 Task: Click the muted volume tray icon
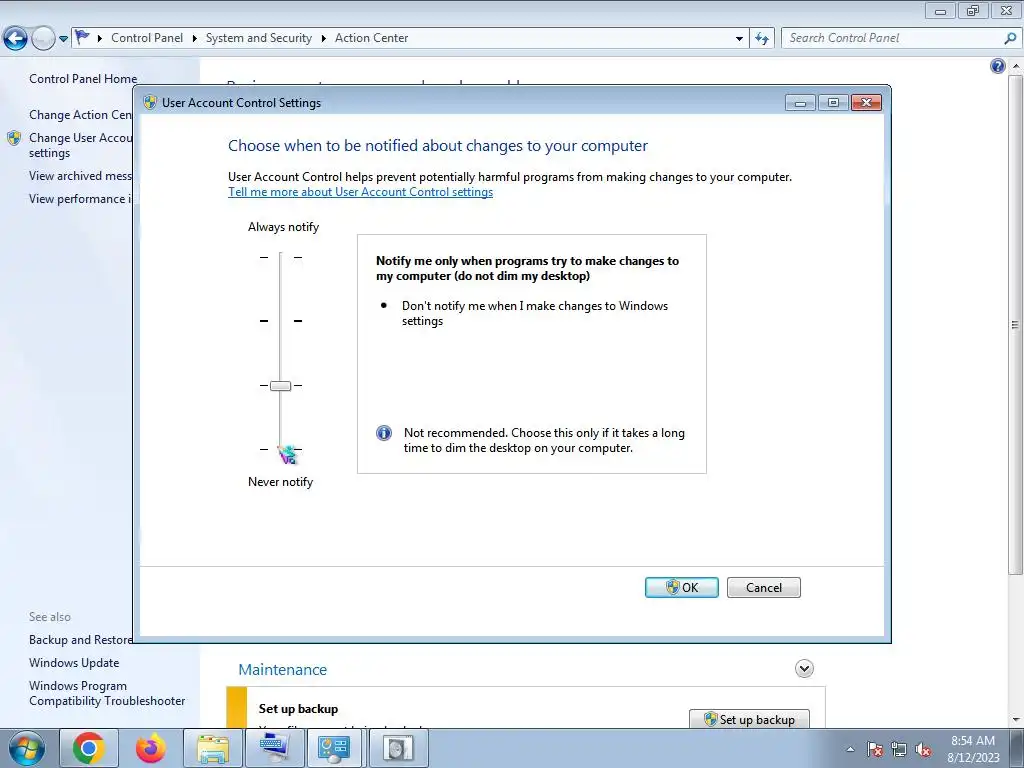[923, 749]
